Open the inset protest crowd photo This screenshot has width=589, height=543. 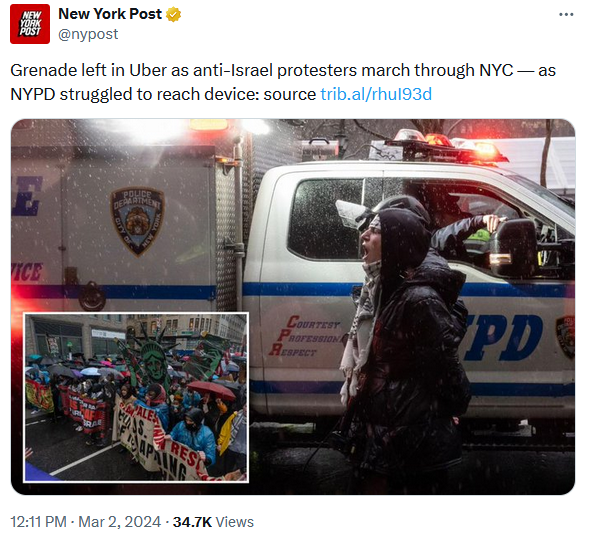(x=136, y=397)
